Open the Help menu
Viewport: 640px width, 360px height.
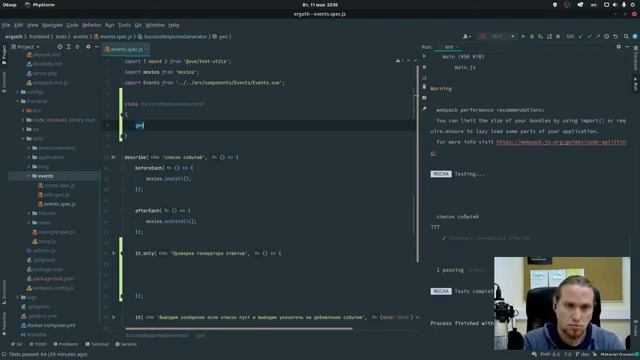point(174,25)
